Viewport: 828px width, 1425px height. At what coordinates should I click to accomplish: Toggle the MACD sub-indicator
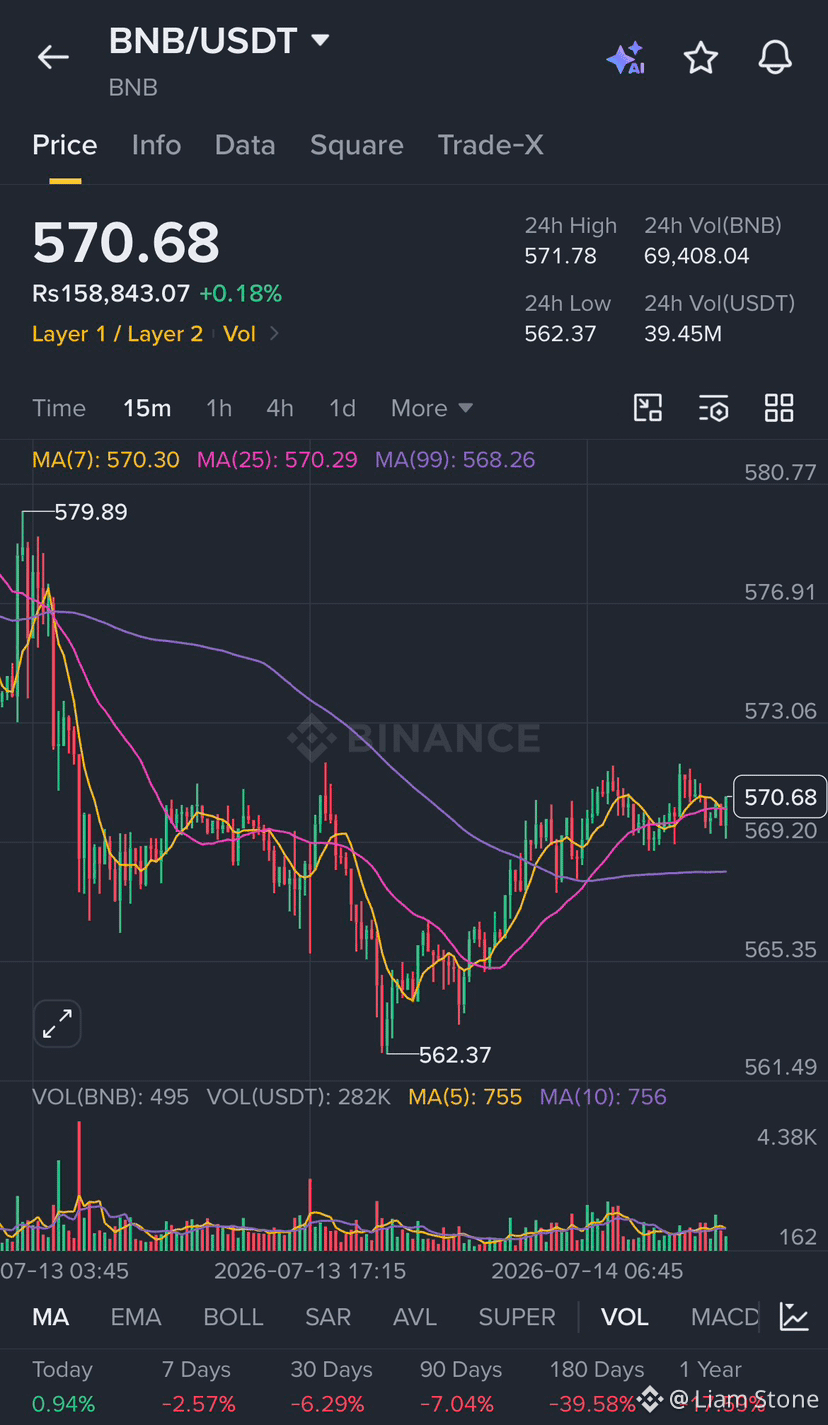click(x=725, y=1317)
